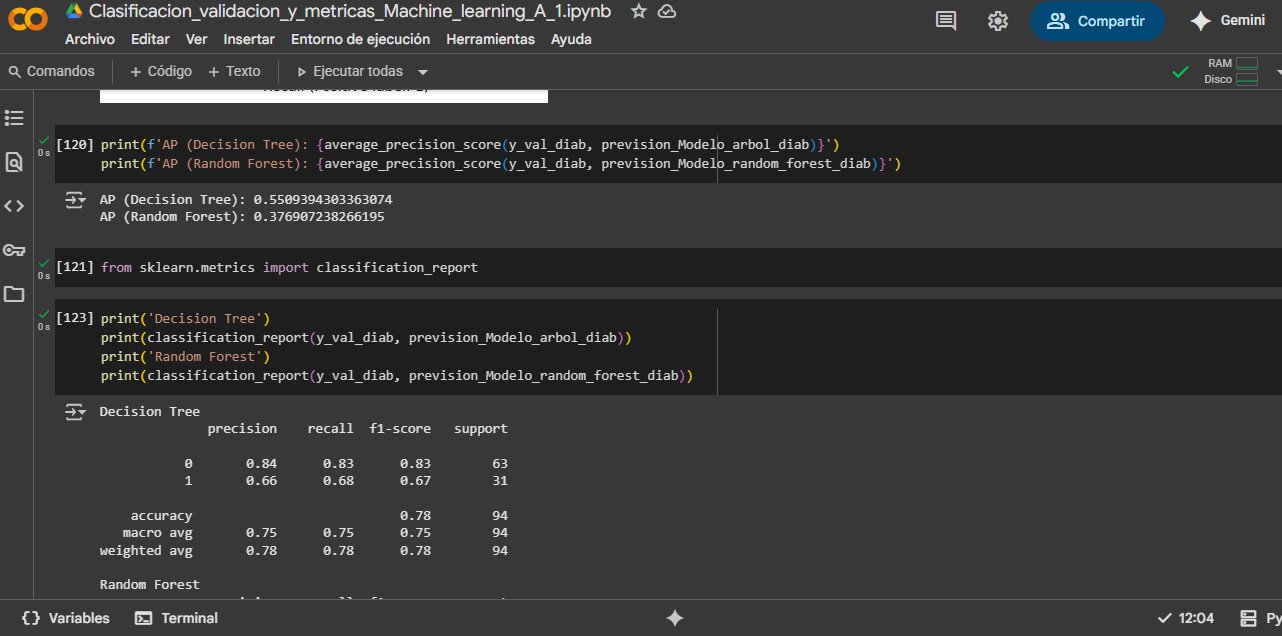Open Comandos search palette
Viewport: 1282px width, 636px height.
(51, 71)
